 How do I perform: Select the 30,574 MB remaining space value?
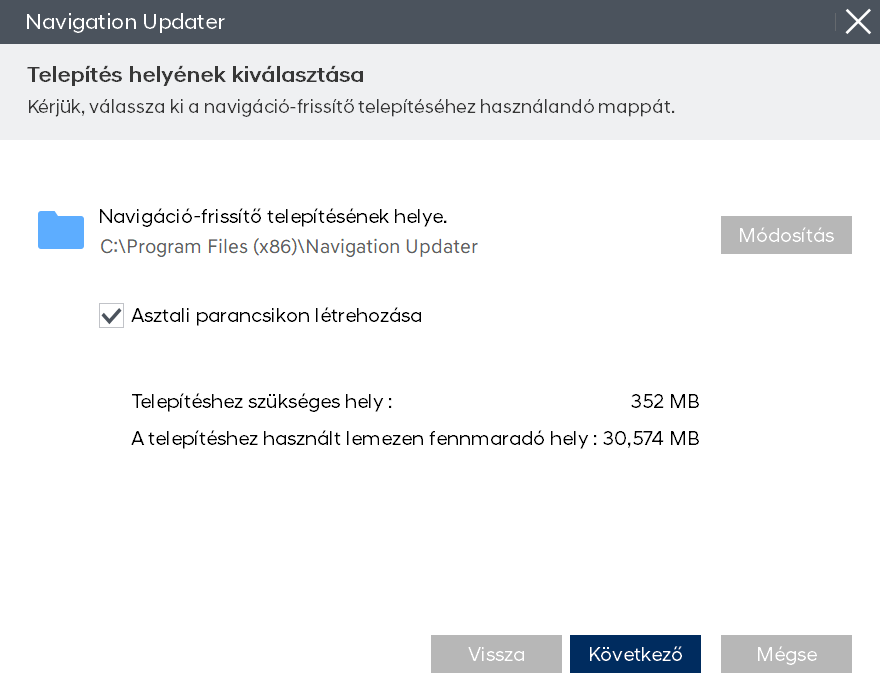point(651,438)
